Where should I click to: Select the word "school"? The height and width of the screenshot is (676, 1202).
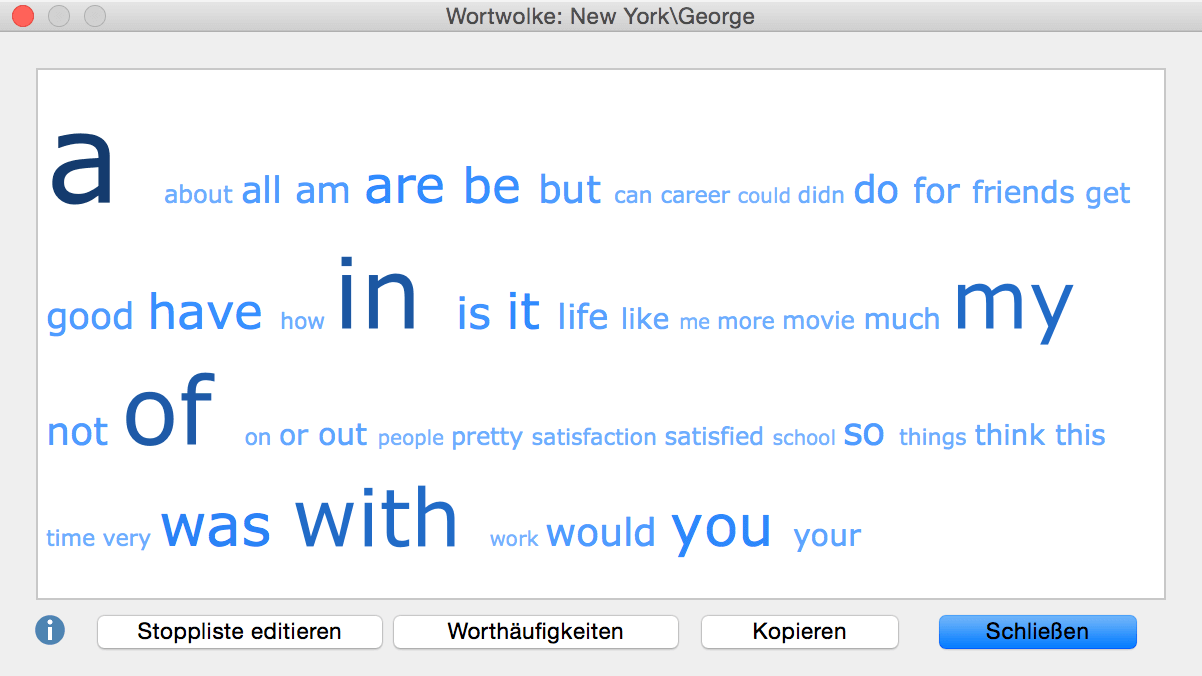[x=804, y=438]
